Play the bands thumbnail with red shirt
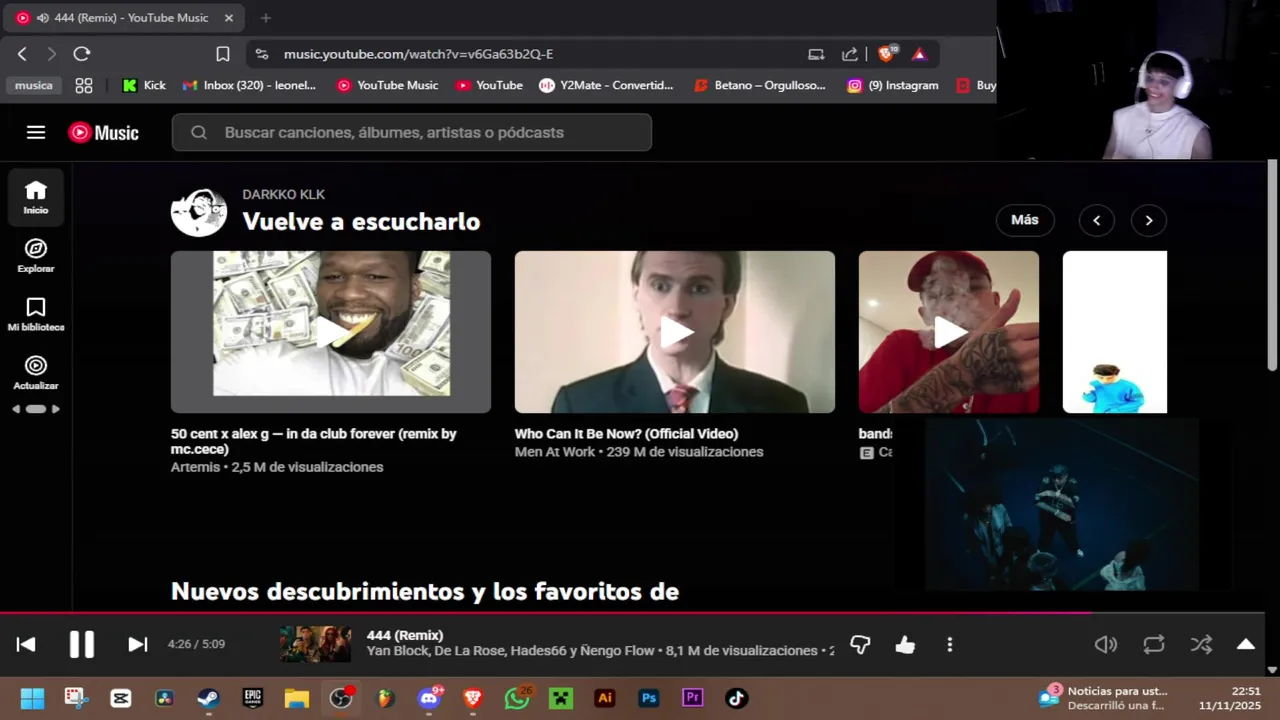 (949, 332)
